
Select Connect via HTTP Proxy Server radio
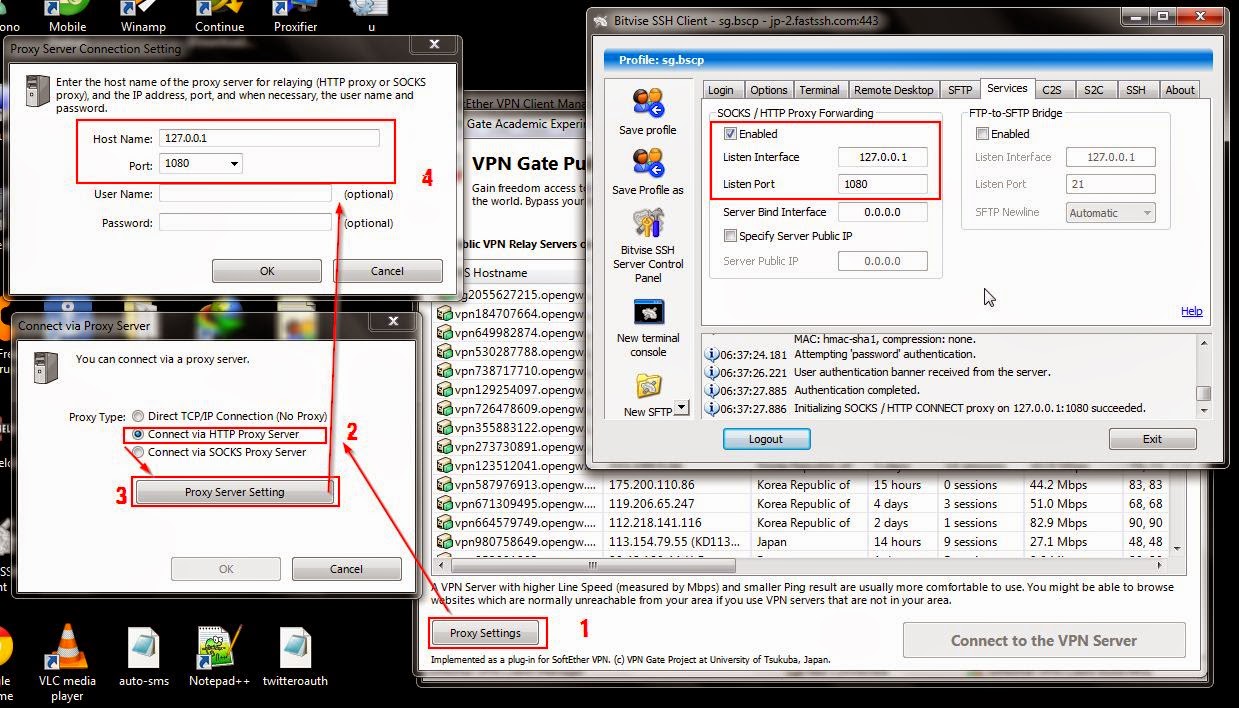138,435
